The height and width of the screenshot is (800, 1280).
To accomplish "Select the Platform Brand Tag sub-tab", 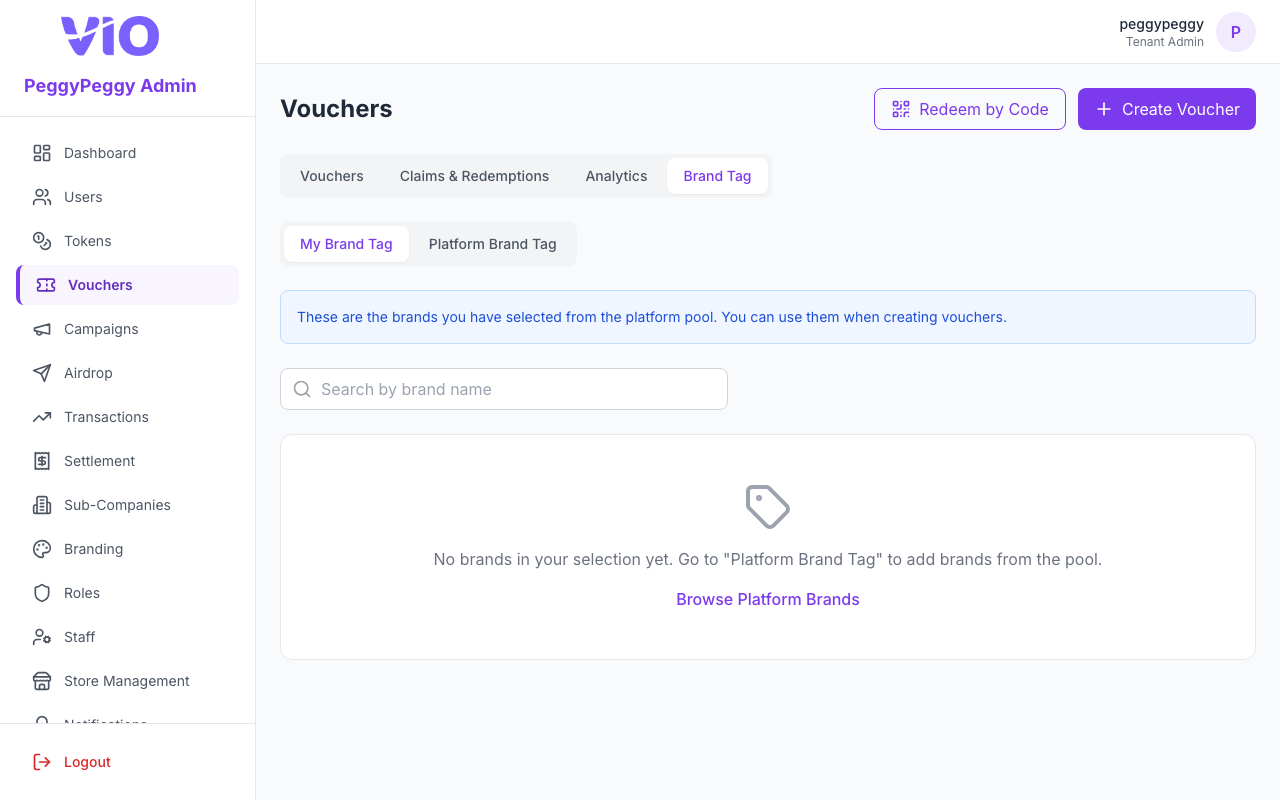I will [493, 244].
